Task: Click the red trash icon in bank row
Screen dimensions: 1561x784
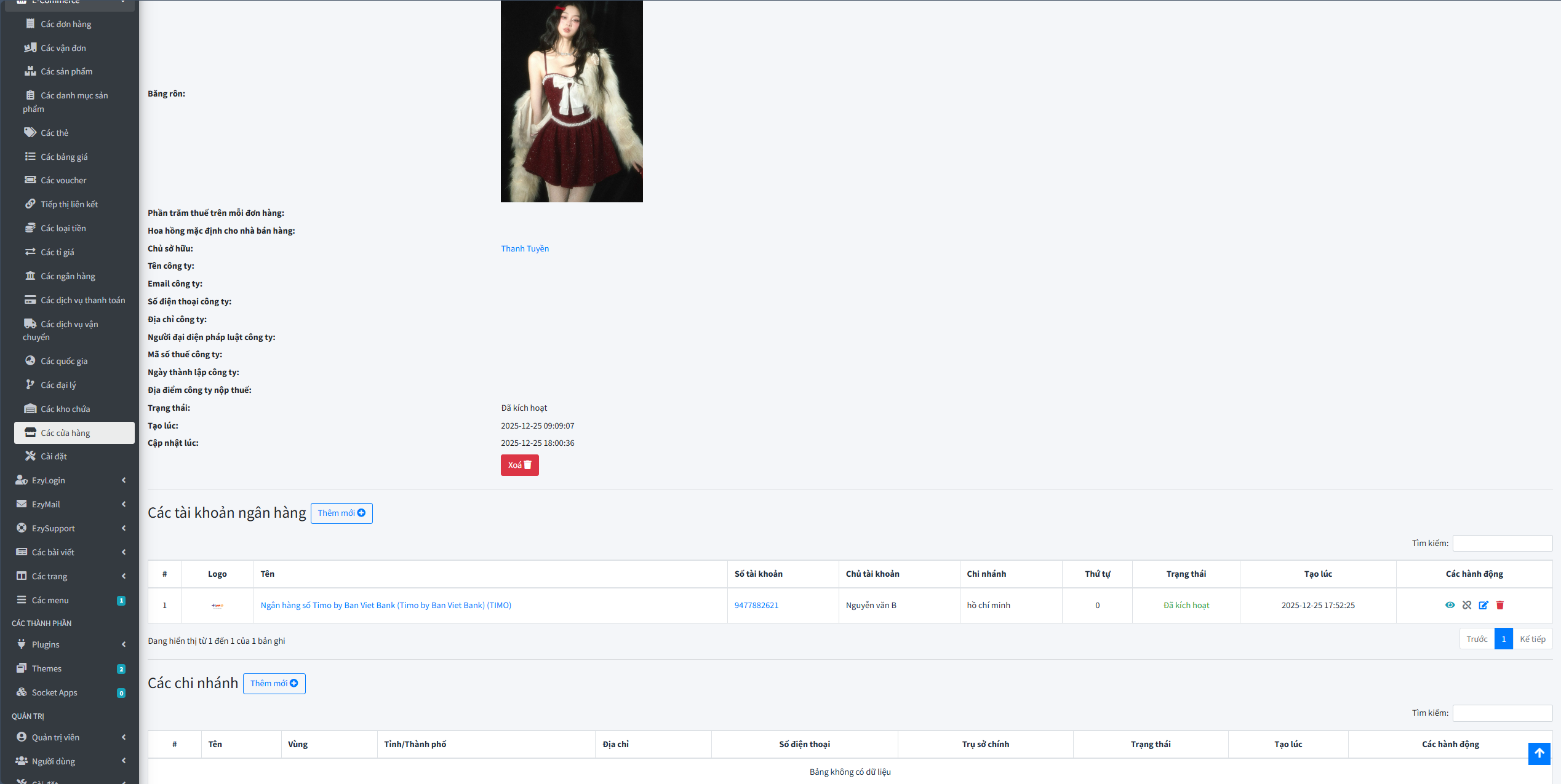Action: click(1500, 605)
